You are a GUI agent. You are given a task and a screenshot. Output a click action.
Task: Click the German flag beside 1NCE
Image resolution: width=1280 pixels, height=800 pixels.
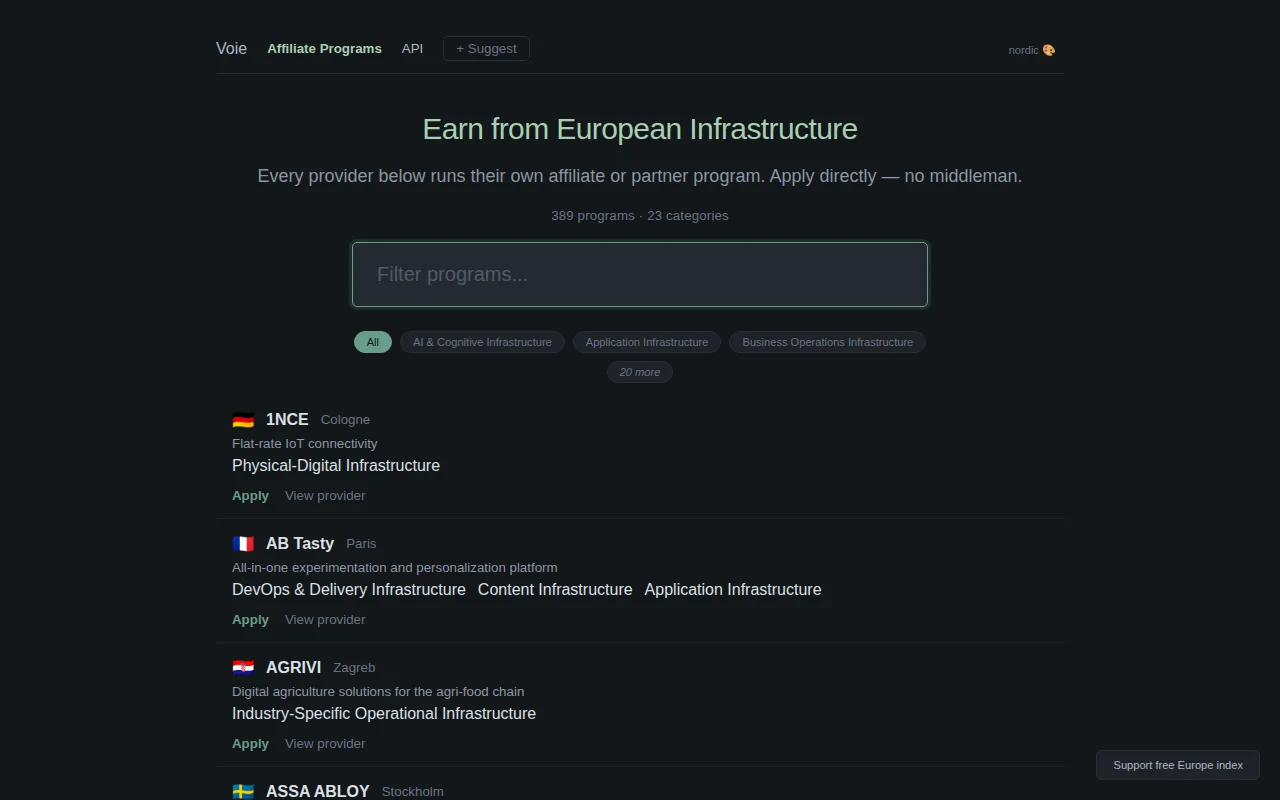click(243, 420)
